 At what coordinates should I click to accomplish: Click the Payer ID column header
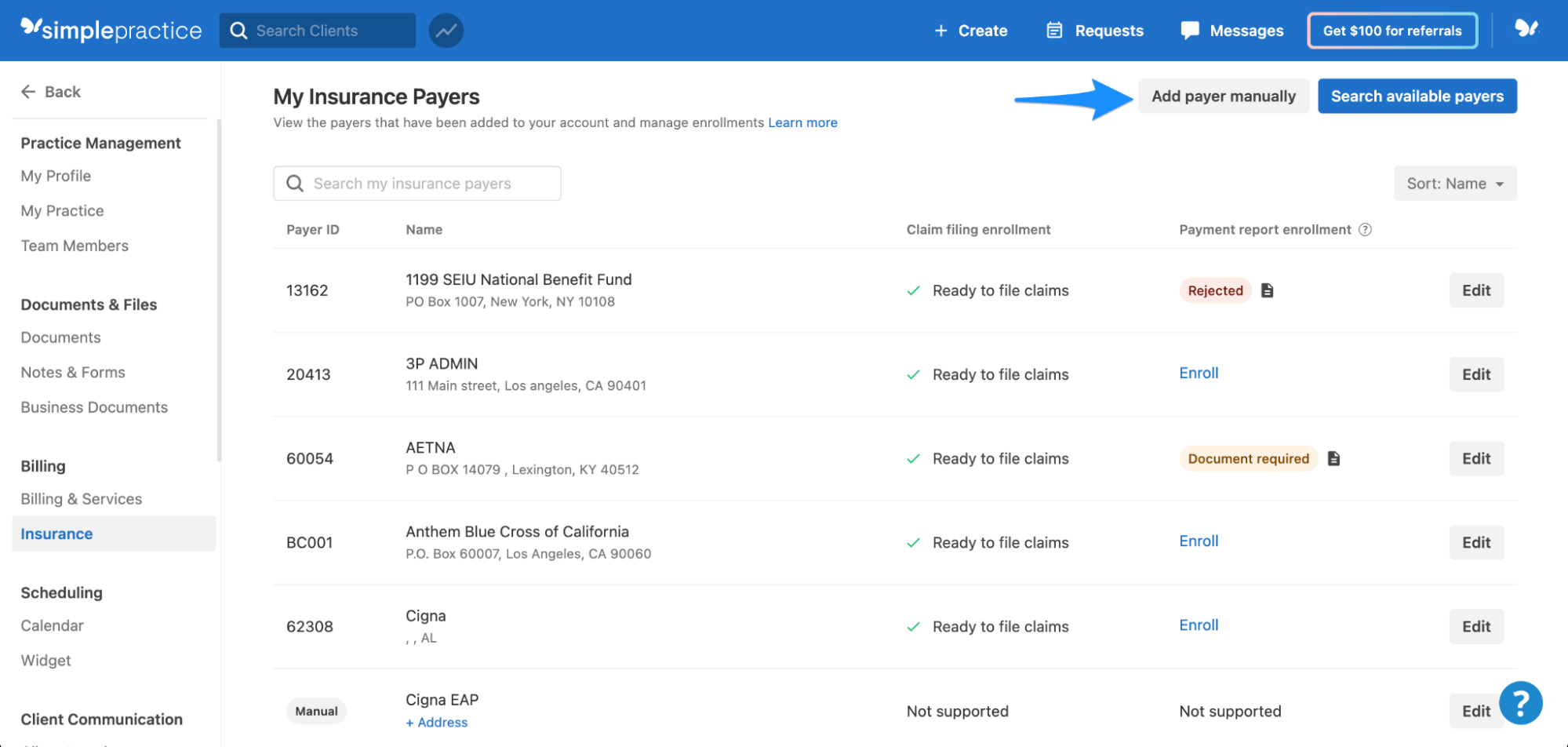(x=312, y=229)
